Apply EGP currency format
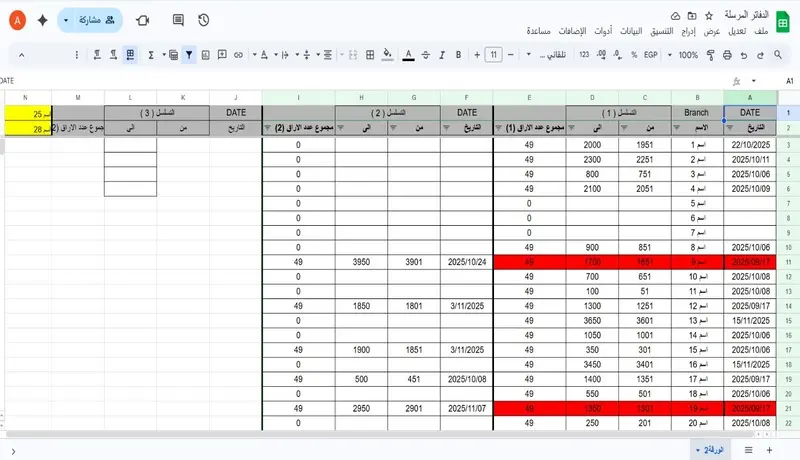Viewport: 800px width, 460px height. 651,55
